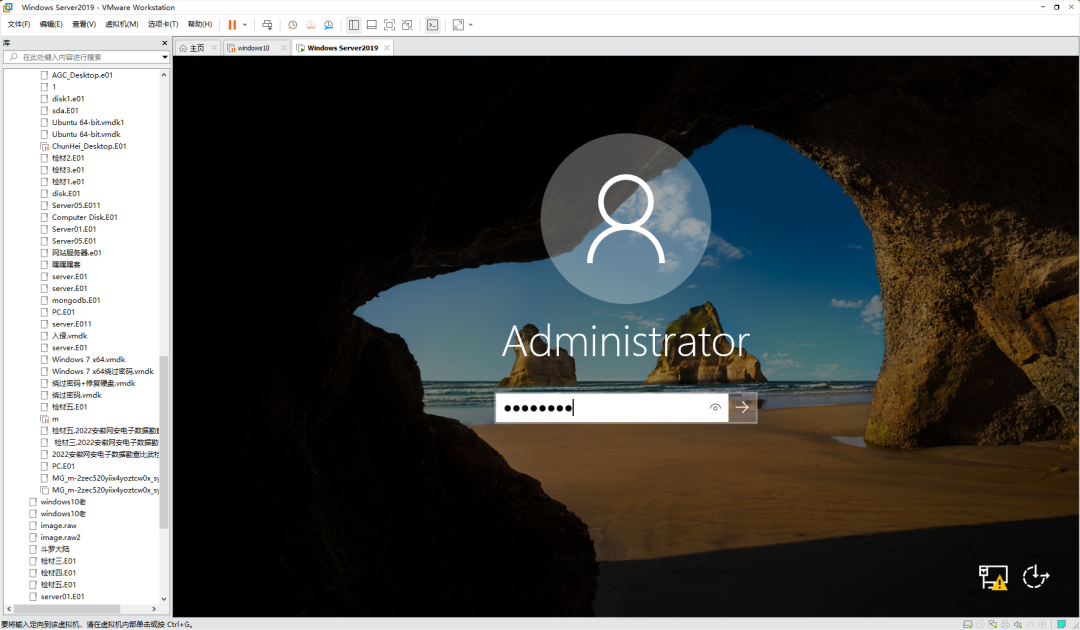Open the library search filter dropdown
This screenshot has width=1080, height=630.
click(x=165, y=57)
